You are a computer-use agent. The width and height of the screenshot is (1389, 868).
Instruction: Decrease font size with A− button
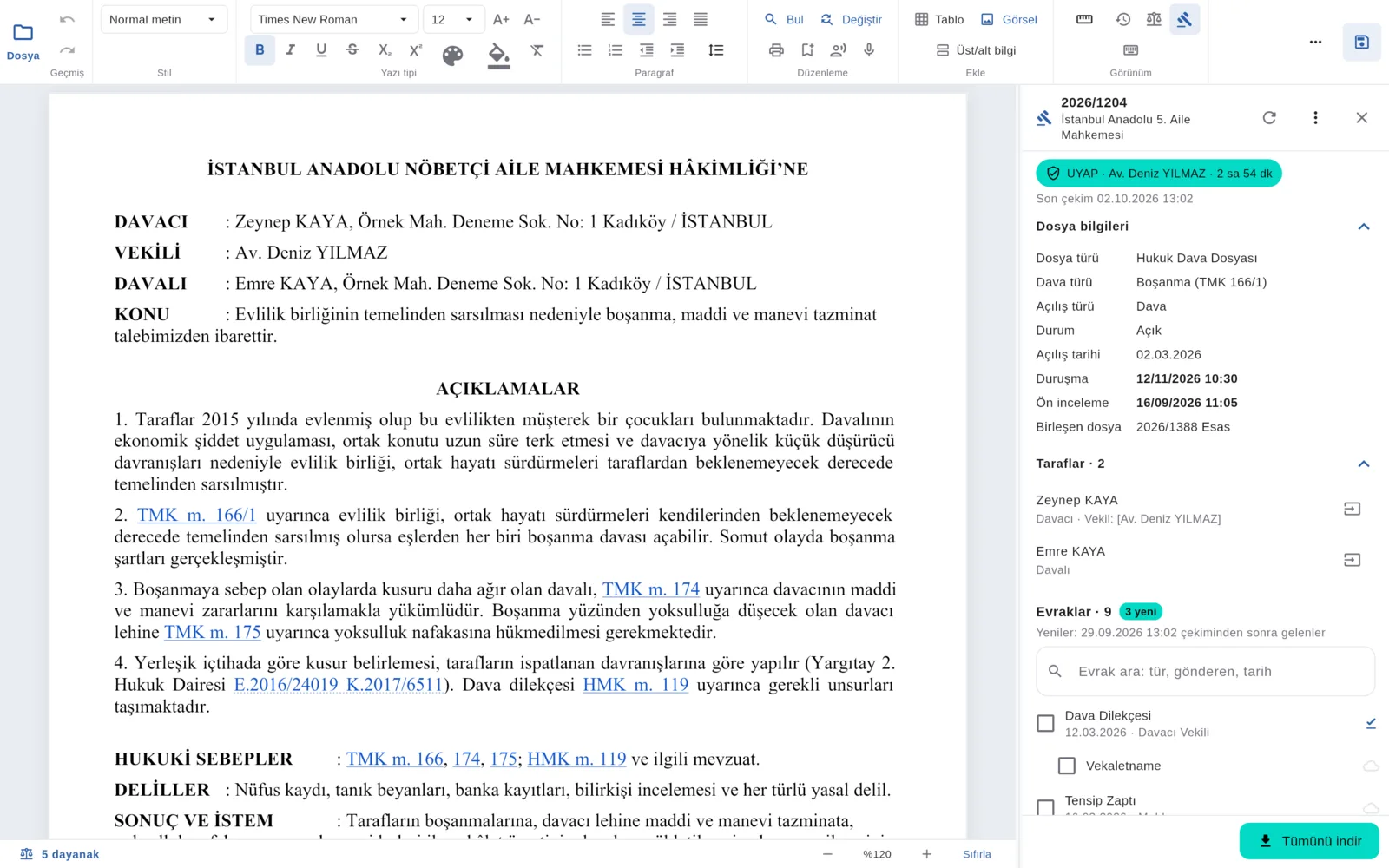click(532, 19)
